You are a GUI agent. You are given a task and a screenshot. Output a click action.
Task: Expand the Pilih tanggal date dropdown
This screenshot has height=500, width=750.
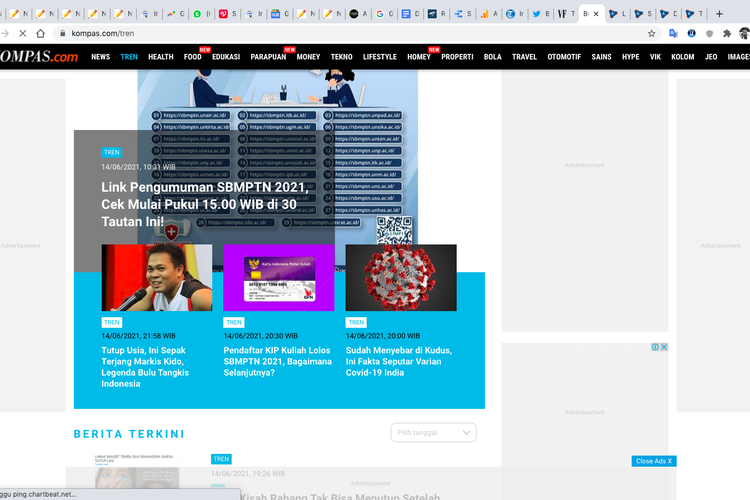coord(433,432)
